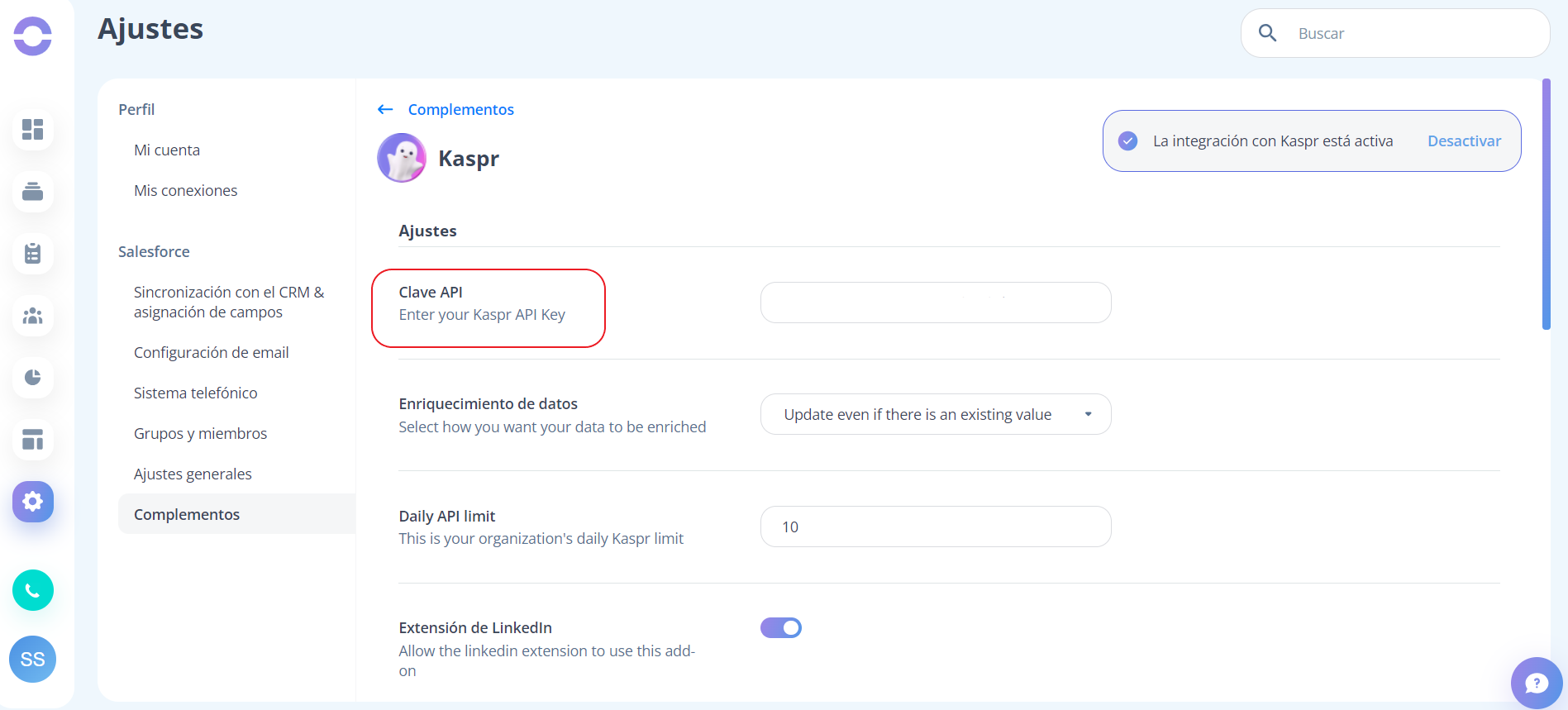The height and width of the screenshot is (710, 1568).
Task: Click the Perfil section heading
Action: (x=136, y=109)
